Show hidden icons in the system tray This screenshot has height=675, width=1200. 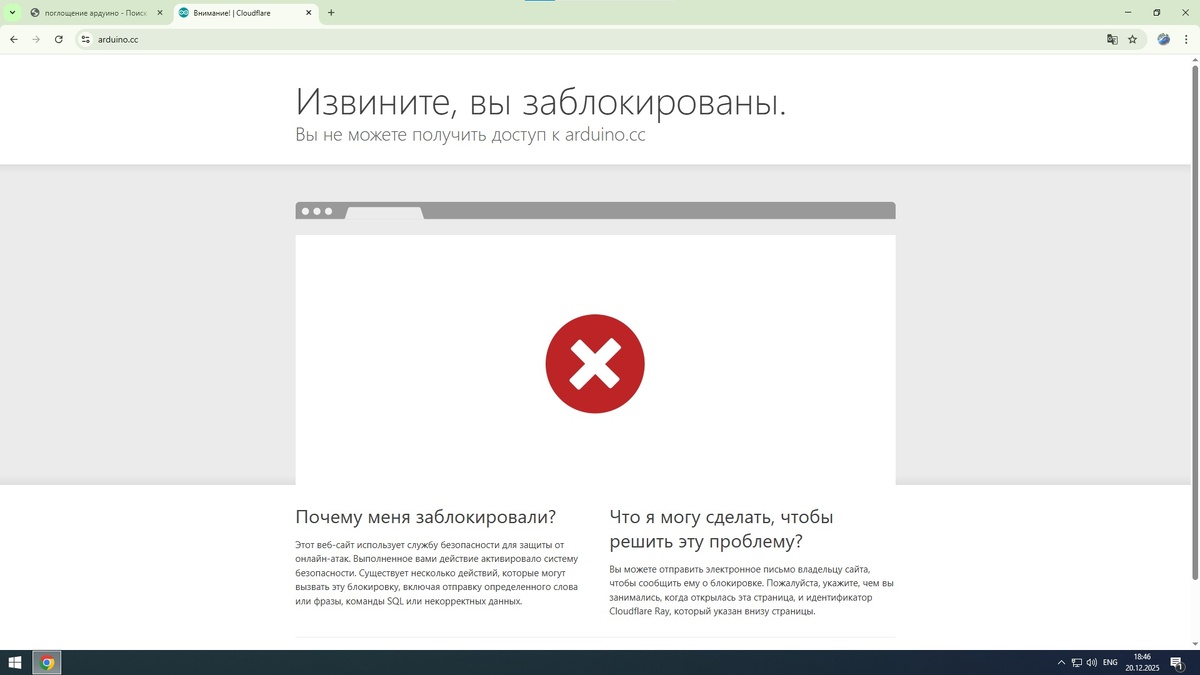coord(1061,662)
